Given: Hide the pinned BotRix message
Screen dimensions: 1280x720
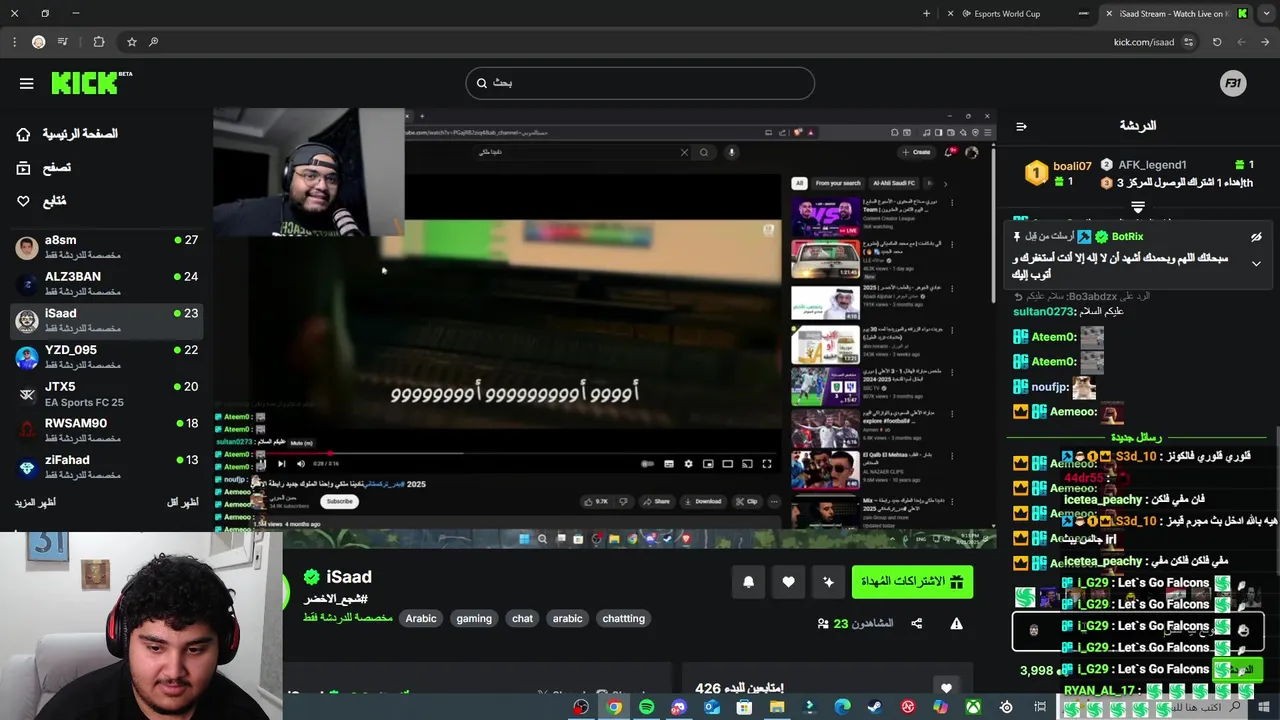Looking at the screenshot, I should 1256,237.
